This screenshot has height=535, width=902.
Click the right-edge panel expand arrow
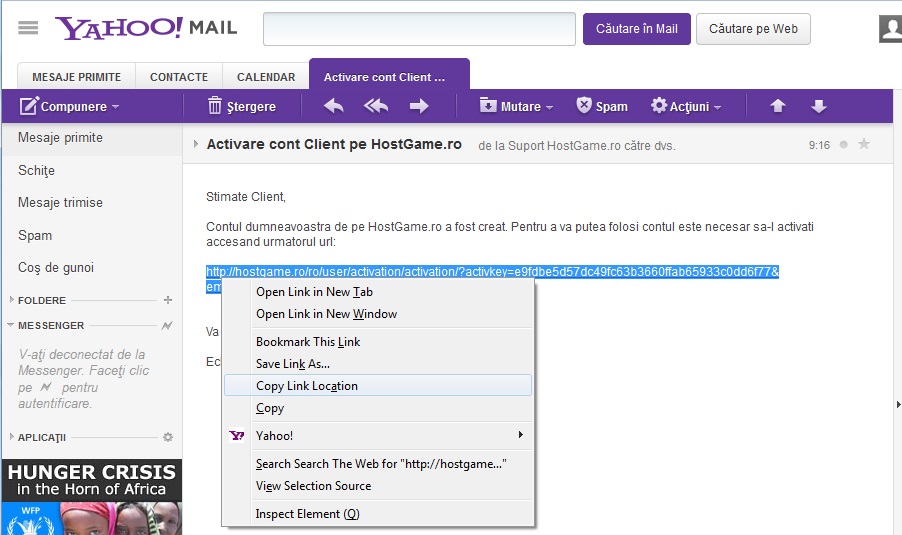[899, 404]
